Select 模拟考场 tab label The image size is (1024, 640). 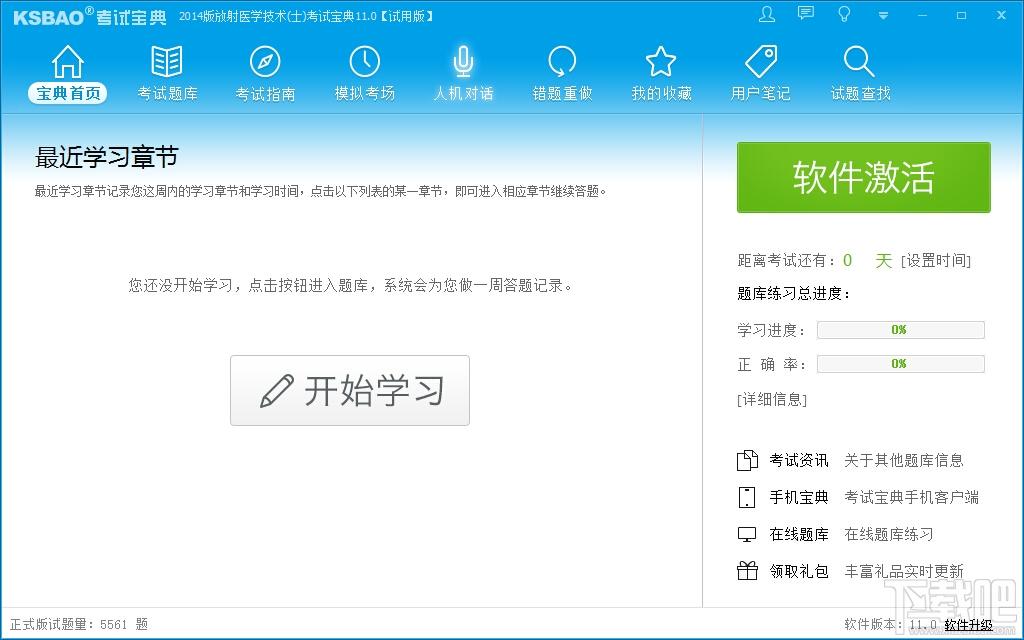click(364, 93)
